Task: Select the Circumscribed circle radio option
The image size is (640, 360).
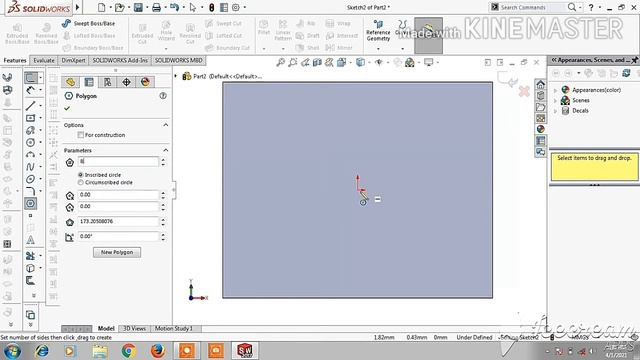Action: (80, 182)
